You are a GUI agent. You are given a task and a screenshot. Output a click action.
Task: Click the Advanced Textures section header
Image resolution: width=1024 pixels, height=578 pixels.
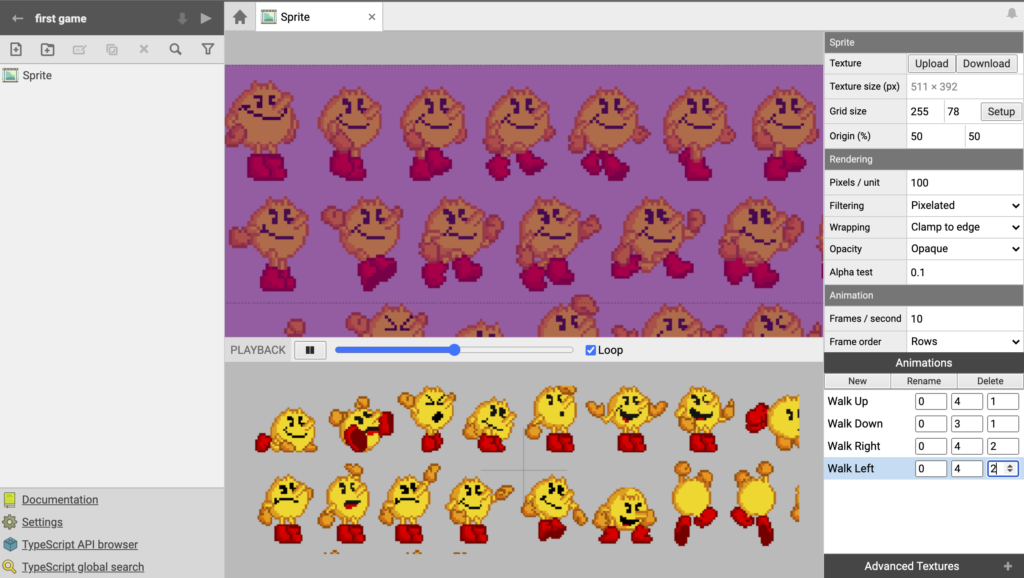pos(923,566)
